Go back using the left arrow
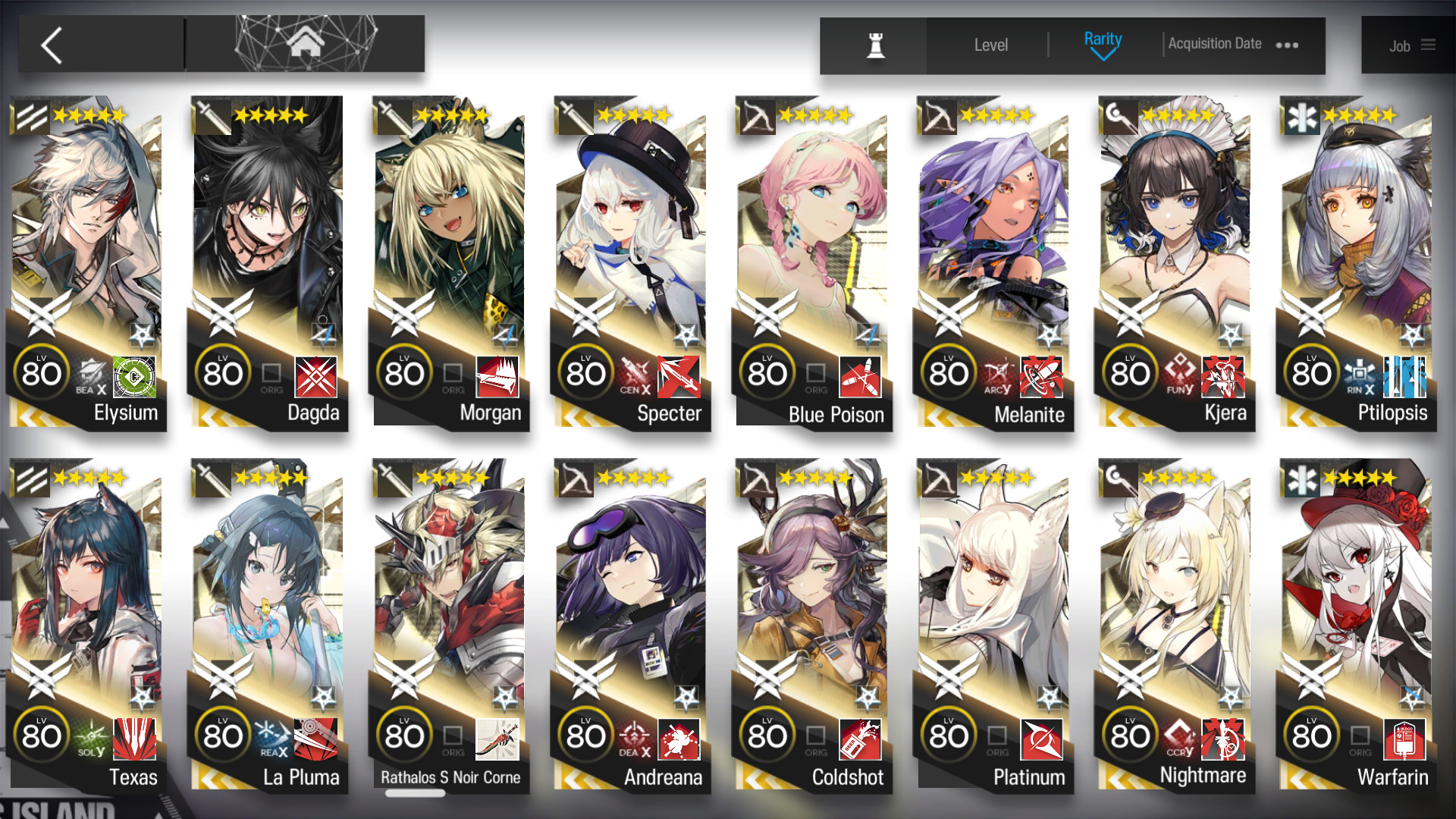Image resolution: width=1456 pixels, height=819 pixels. (52, 45)
